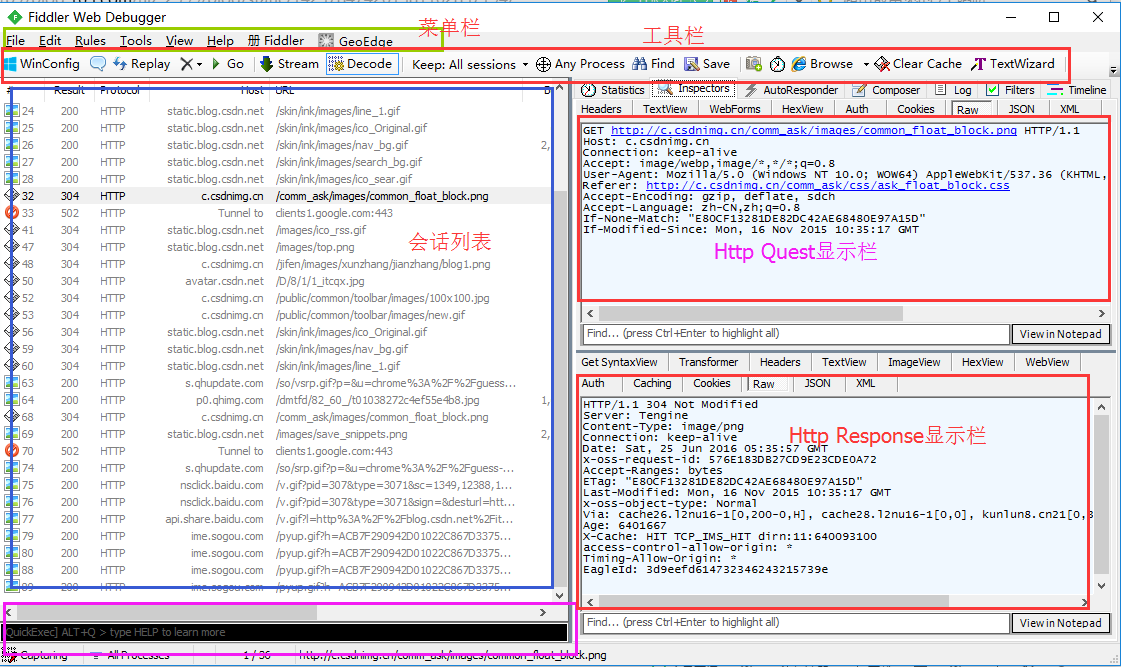Select session 64 p0.qhimg.com row
This screenshot has height=667, width=1121.
click(x=277, y=400)
